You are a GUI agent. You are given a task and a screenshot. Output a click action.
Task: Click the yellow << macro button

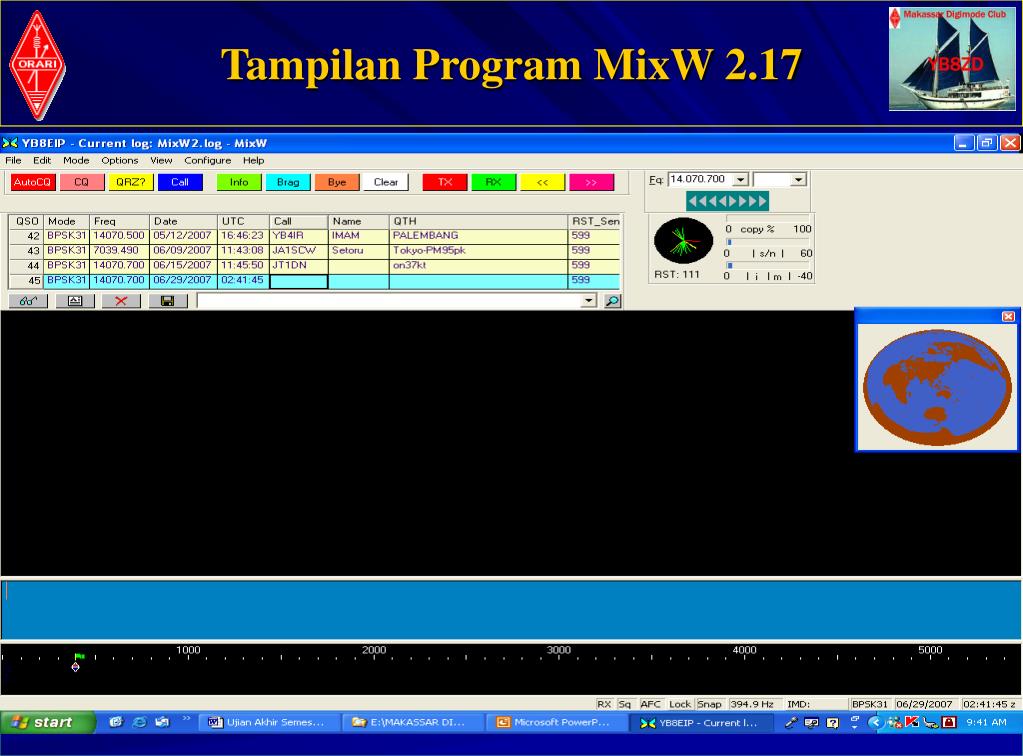tap(542, 182)
